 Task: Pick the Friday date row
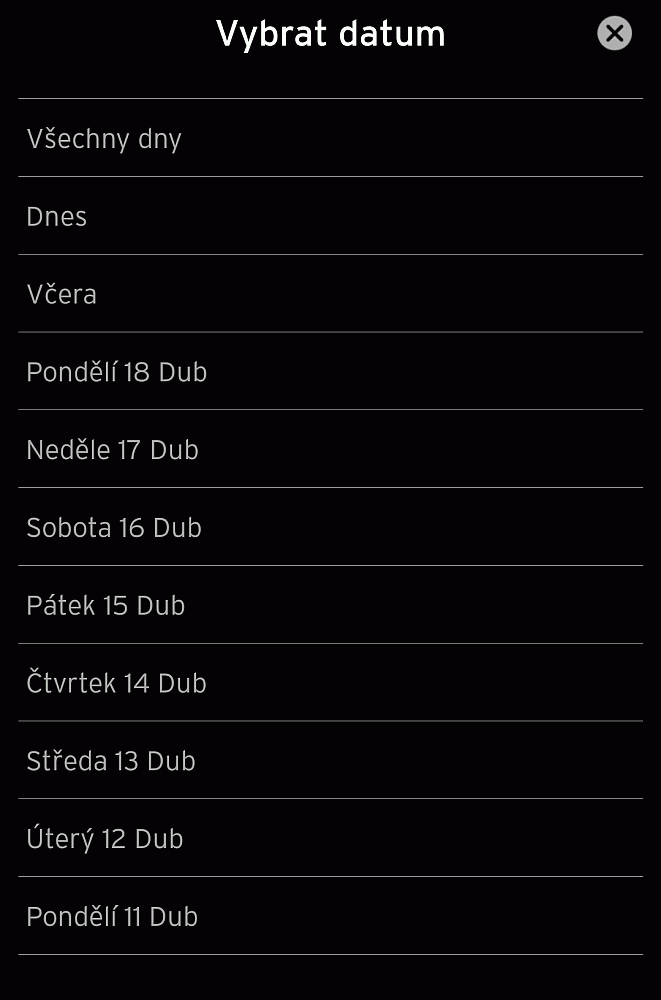(x=330, y=606)
